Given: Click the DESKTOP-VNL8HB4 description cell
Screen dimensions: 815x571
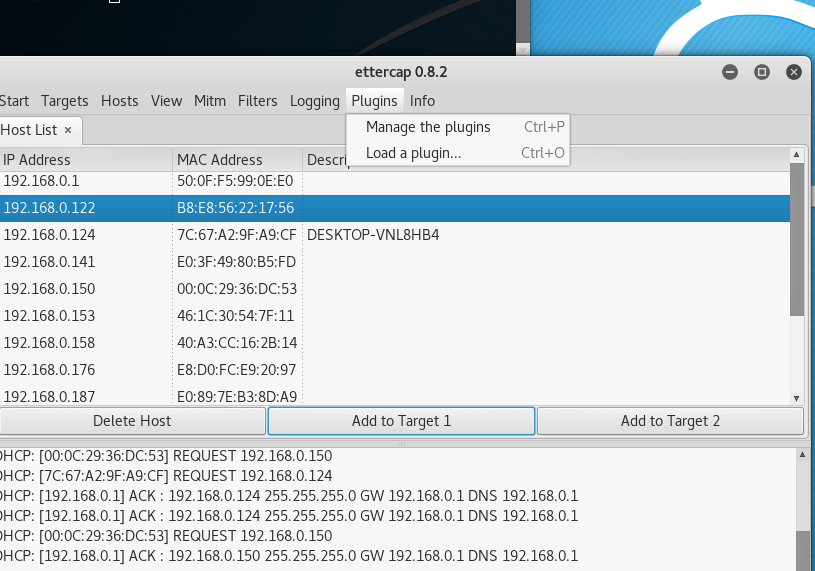Looking at the screenshot, I should [x=373, y=235].
